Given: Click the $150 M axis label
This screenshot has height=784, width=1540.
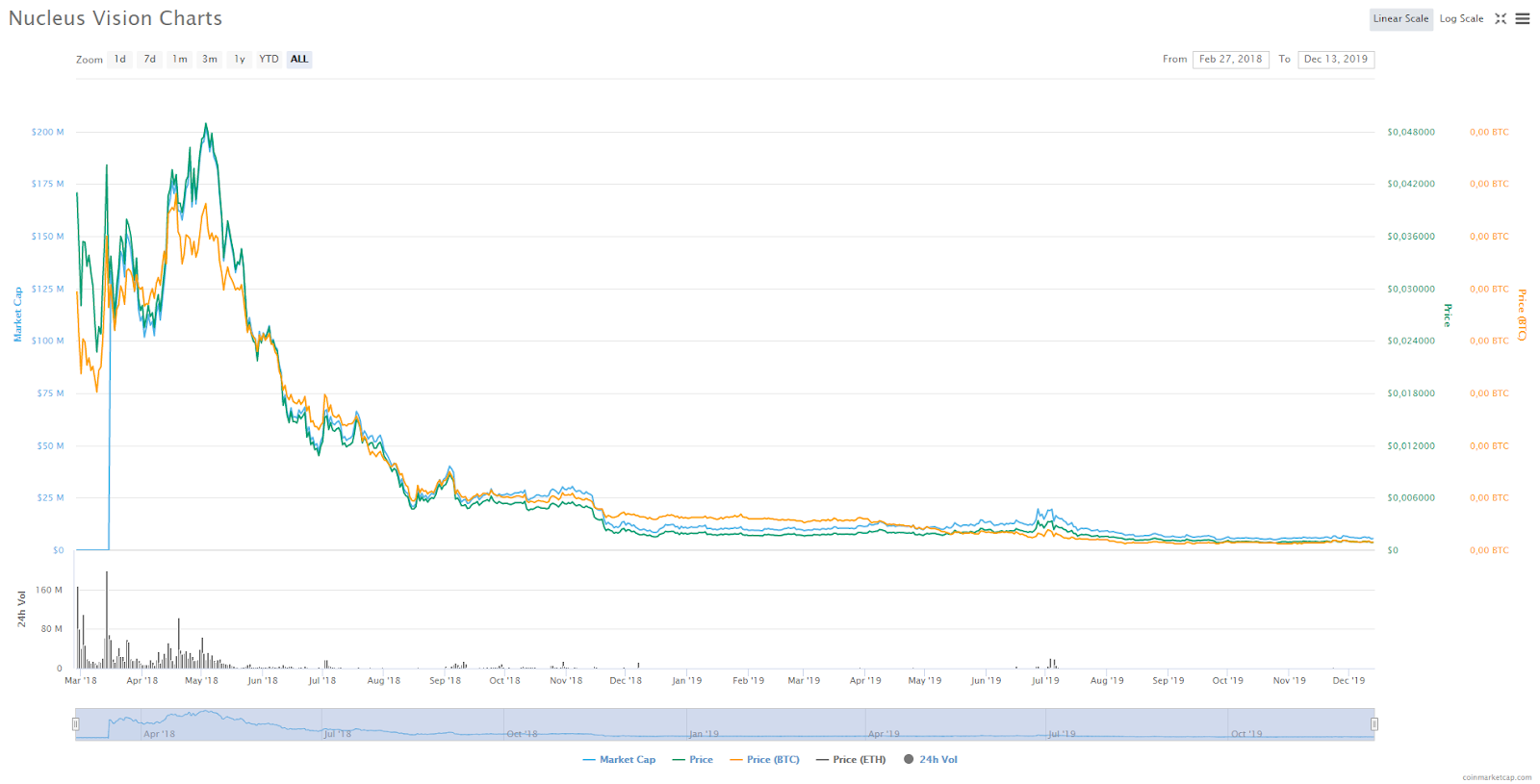Looking at the screenshot, I should (x=48, y=237).
